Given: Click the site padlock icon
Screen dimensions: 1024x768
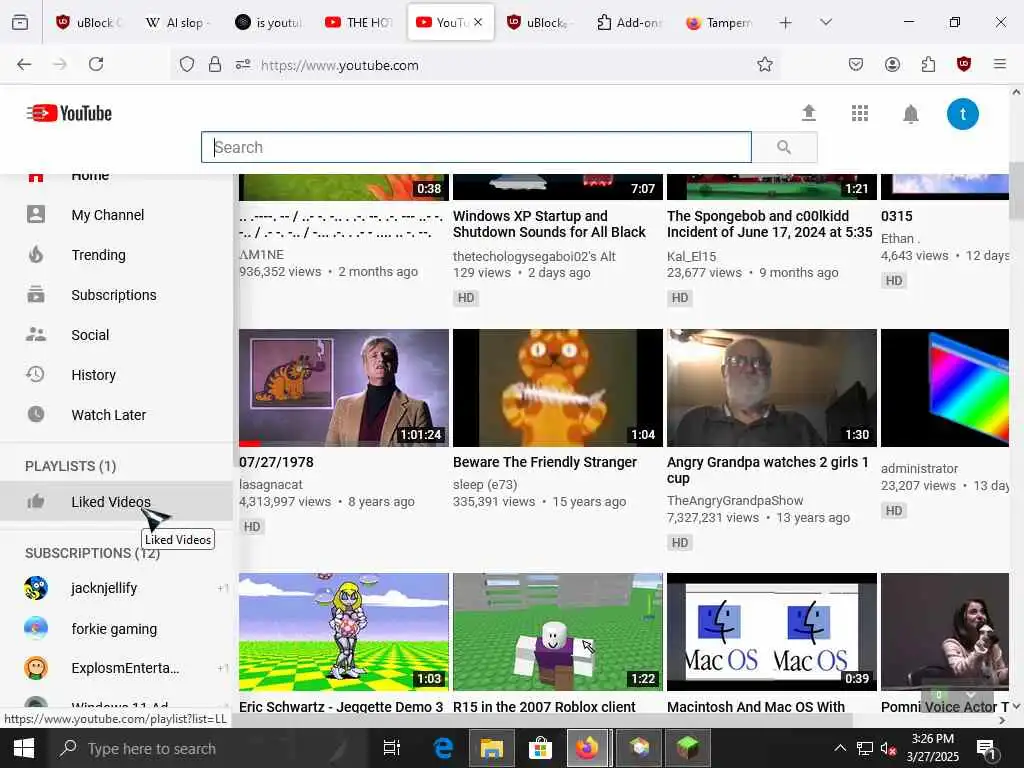Looking at the screenshot, I should pyautogui.click(x=215, y=64).
